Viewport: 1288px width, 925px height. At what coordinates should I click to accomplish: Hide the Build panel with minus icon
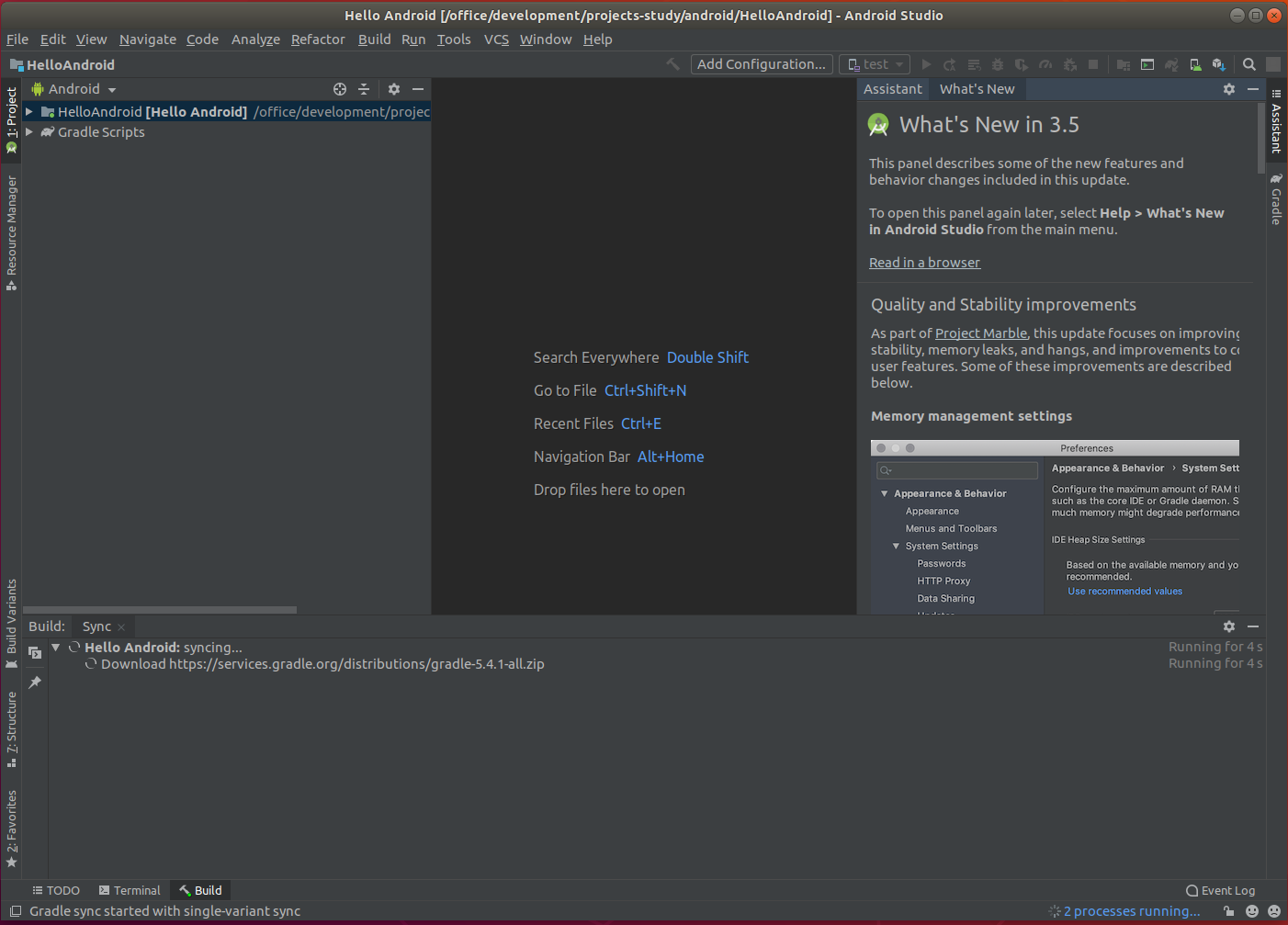point(1253,626)
